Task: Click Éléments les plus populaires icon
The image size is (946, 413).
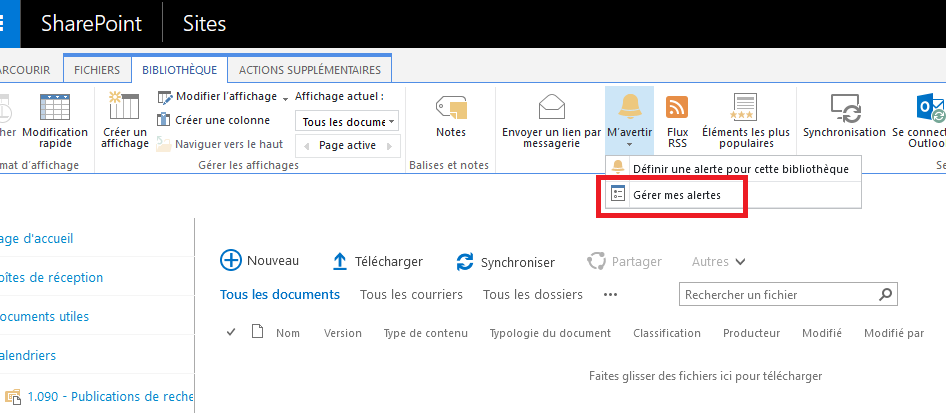Action: [745, 107]
